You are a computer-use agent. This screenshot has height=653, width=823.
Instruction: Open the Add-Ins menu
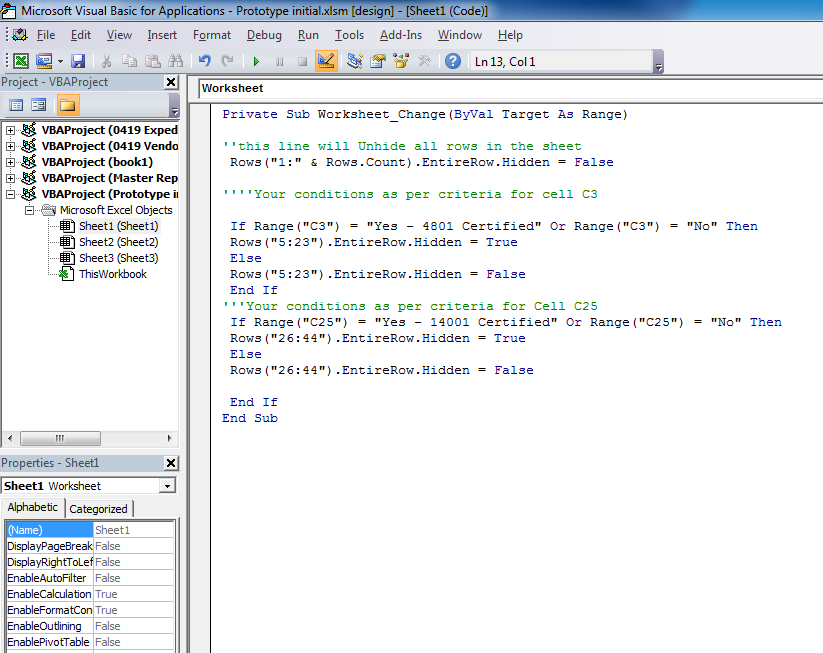[400, 35]
